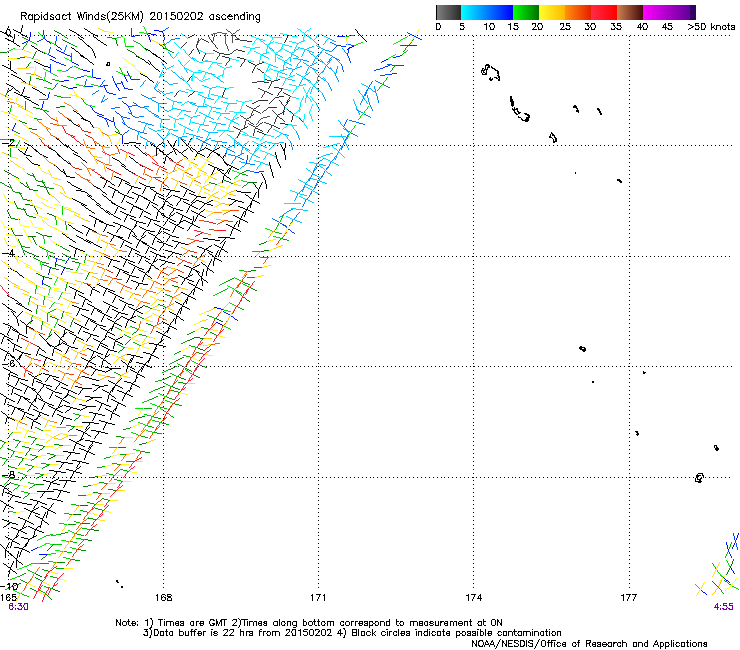The width and height of the screenshot is (740, 650).
Task: Click the yellow 20-25 knots color band
Action: [552, 12]
